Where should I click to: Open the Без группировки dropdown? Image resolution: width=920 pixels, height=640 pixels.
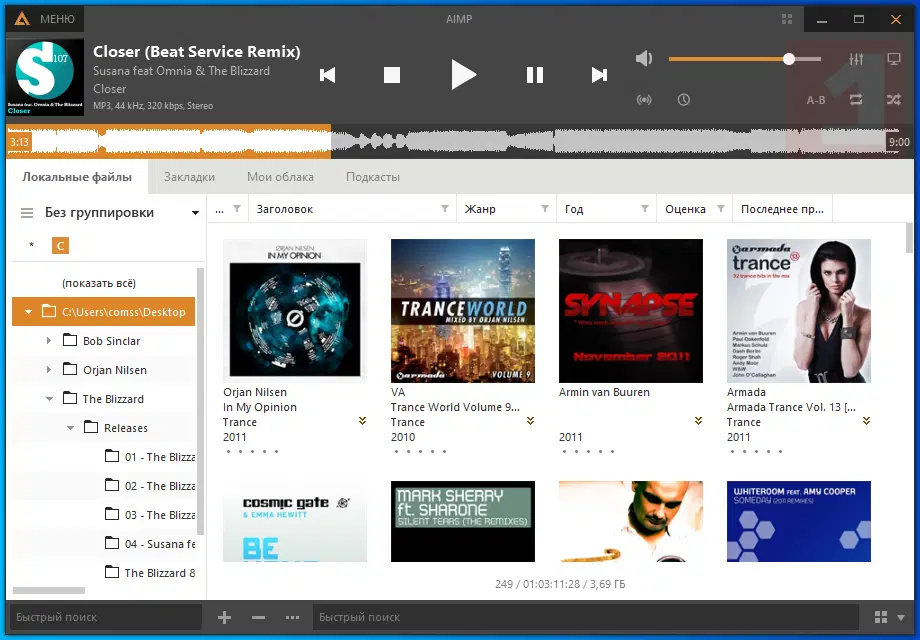195,213
